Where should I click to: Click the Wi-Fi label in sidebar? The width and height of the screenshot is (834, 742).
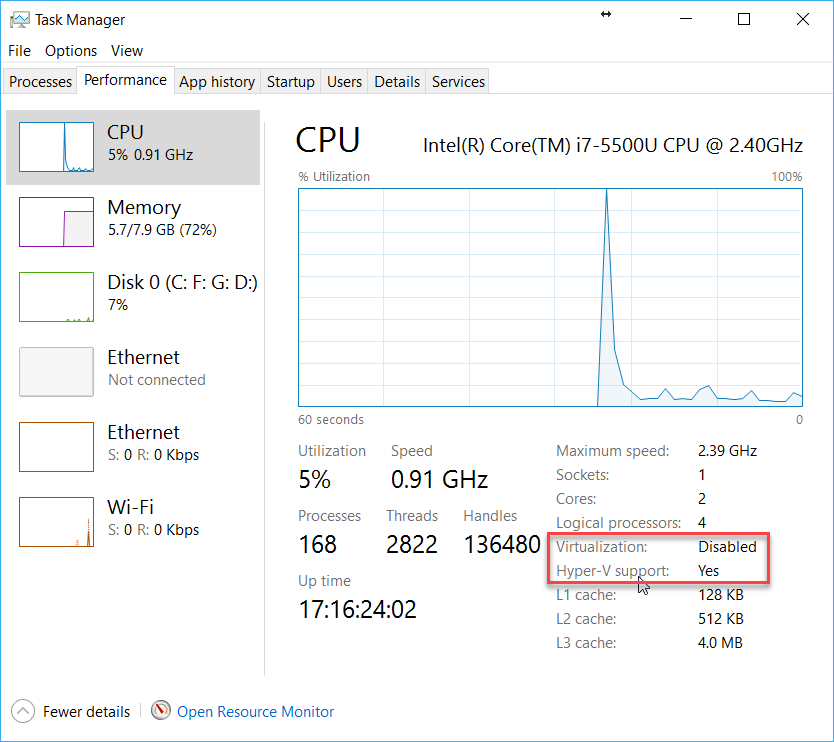point(130,507)
